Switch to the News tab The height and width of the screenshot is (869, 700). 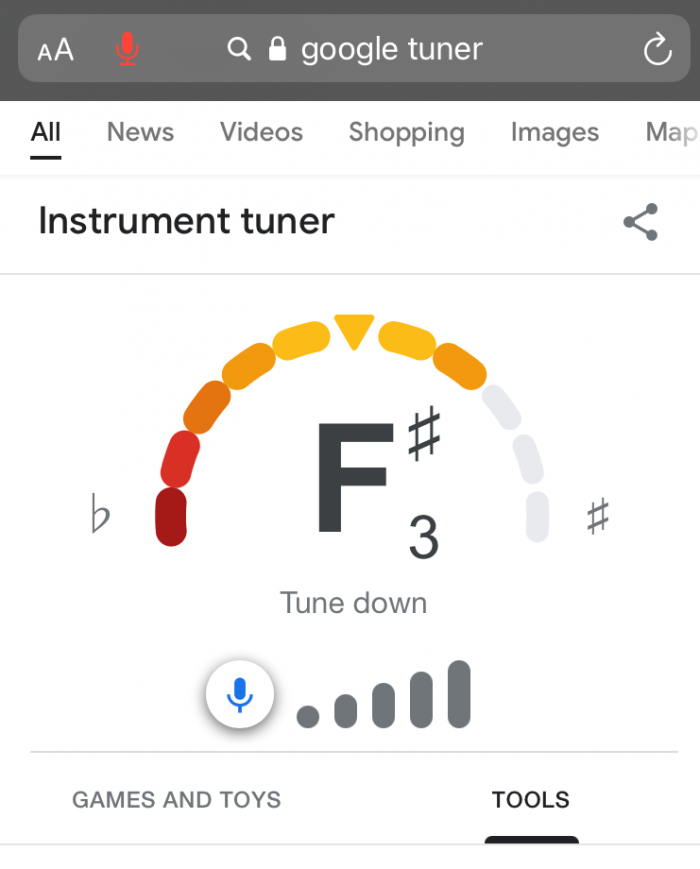point(140,132)
